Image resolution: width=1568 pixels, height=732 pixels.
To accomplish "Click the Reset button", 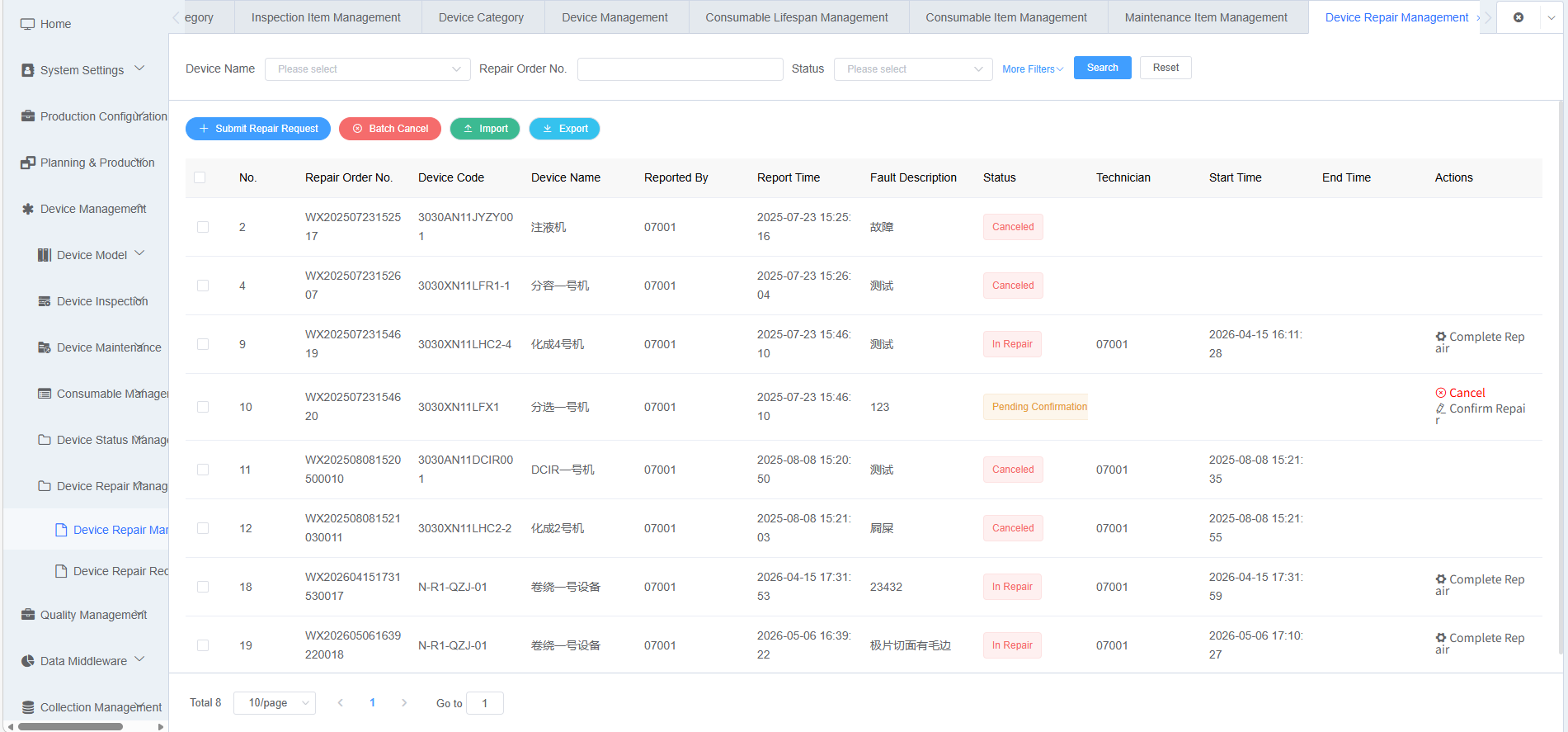I will [x=1165, y=68].
